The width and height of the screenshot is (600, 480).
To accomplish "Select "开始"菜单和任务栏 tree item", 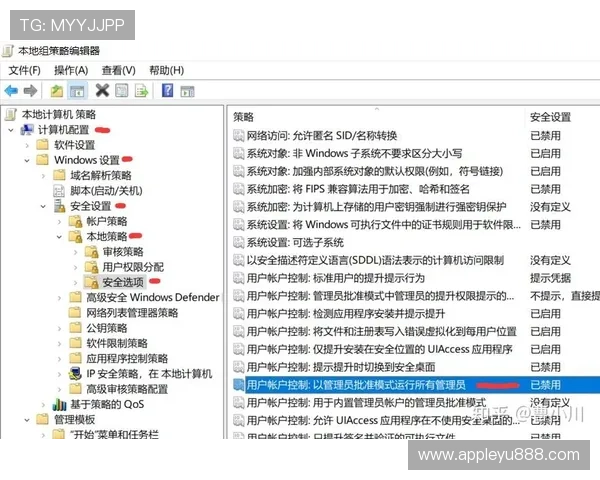I will pos(114,434).
